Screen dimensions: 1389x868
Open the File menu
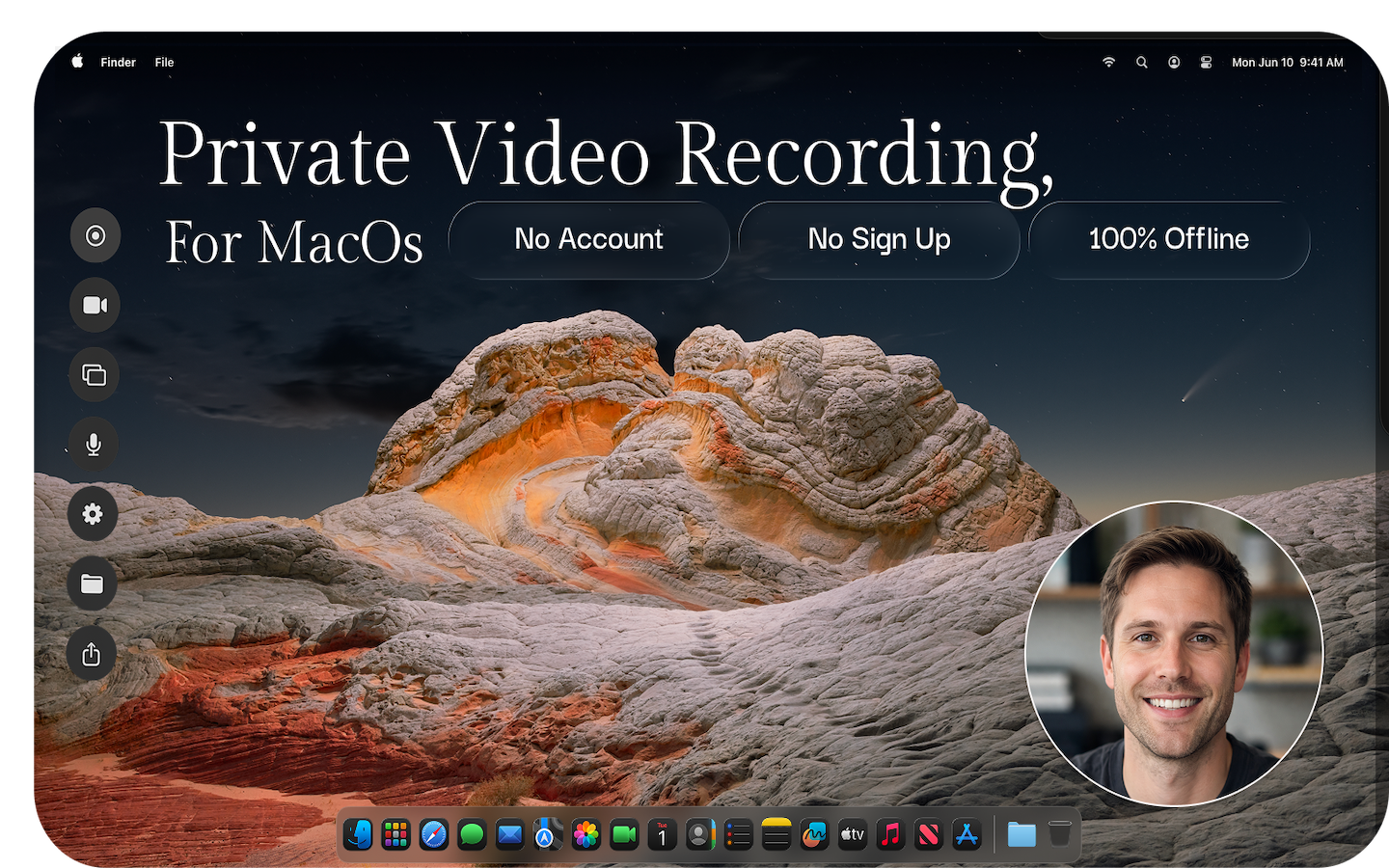164,63
